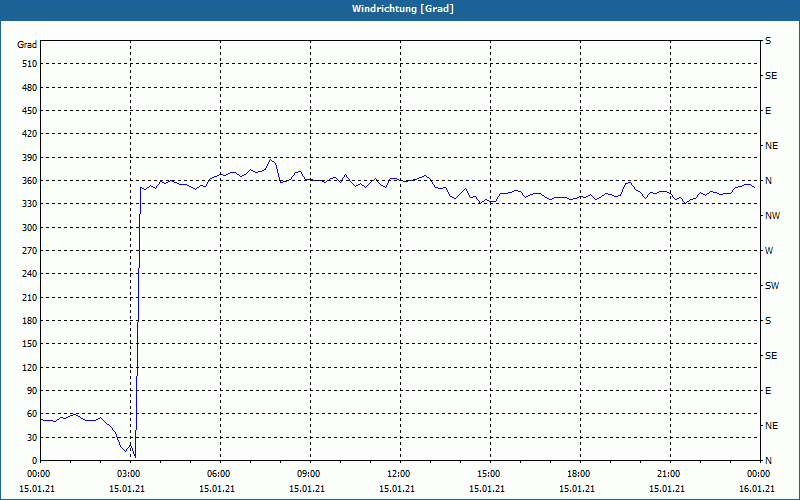Image resolution: width=800 pixels, height=500 pixels.
Task: Select the 450 y-axis value
Action: [x=30, y=111]
